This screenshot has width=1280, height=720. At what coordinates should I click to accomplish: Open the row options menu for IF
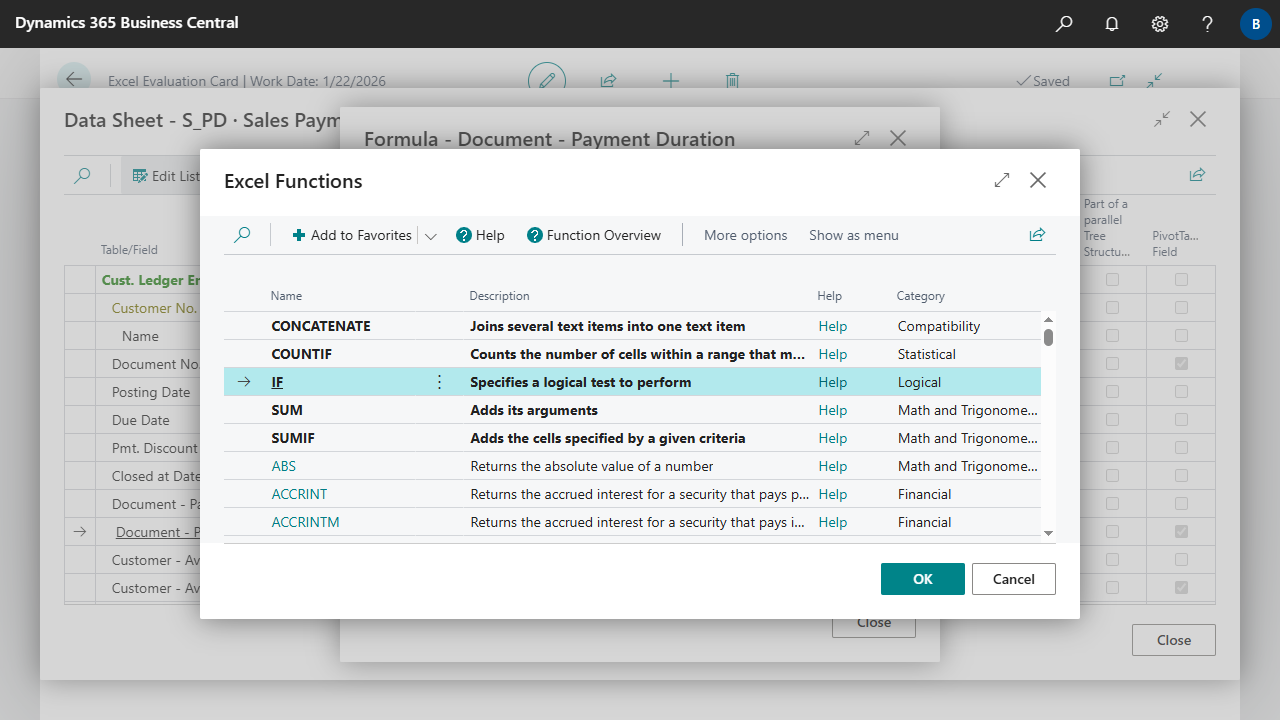[x=439, y=382]
